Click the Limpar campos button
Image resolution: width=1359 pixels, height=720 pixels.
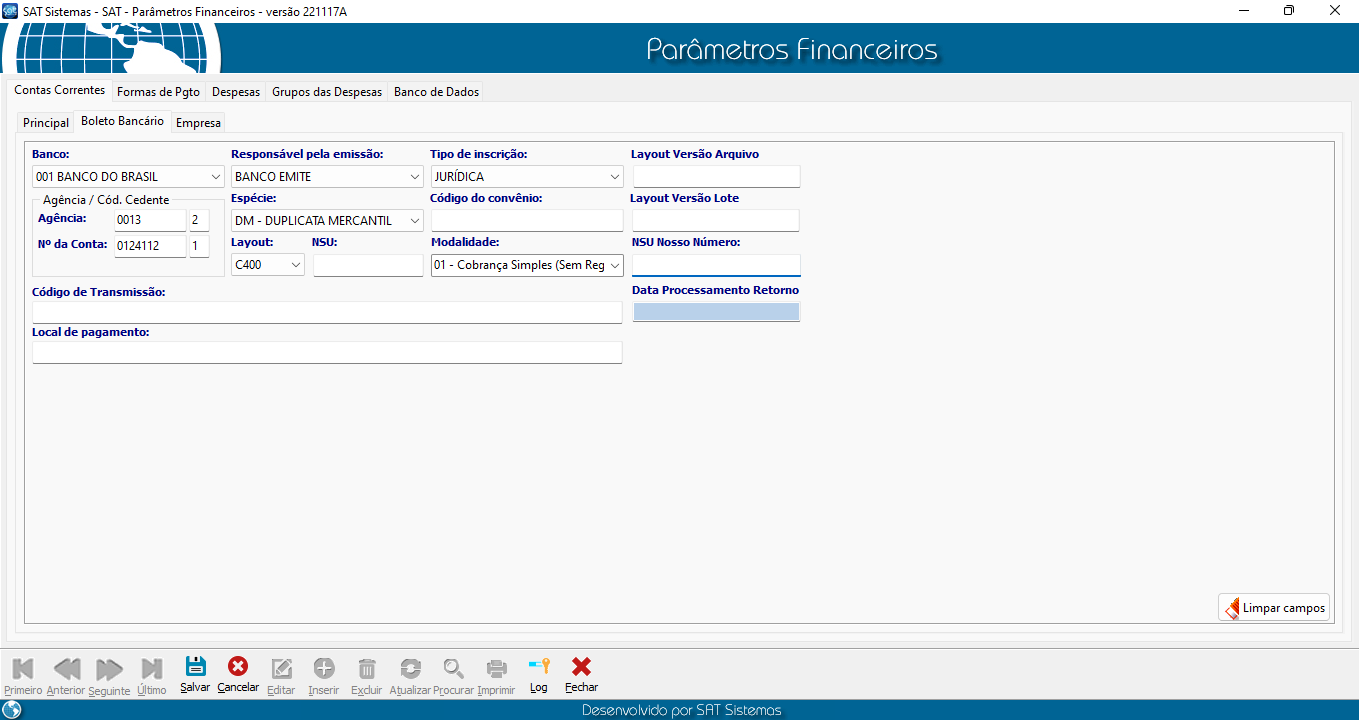pos(1274,608)
